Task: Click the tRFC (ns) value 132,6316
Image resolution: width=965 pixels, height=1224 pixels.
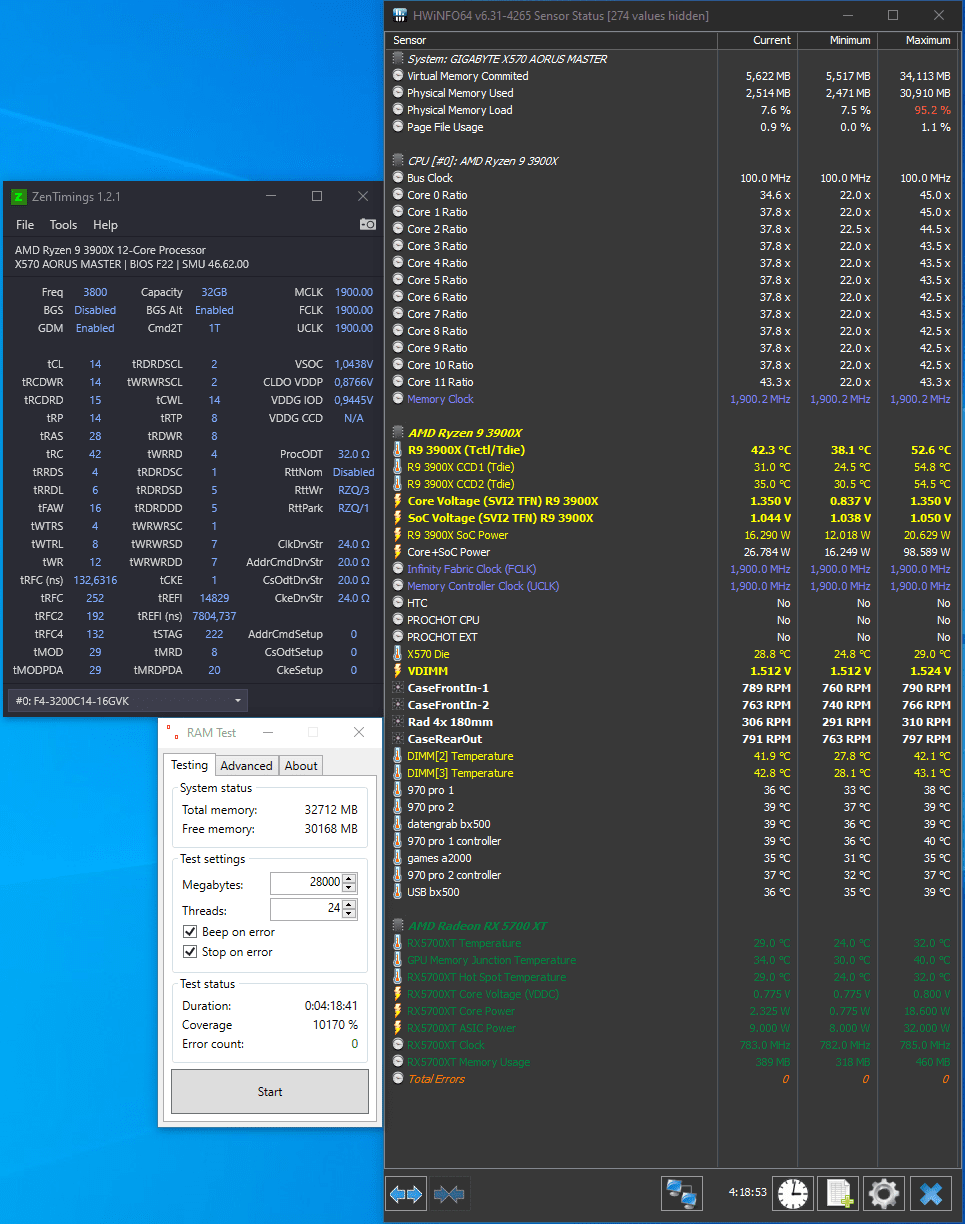Action: 95,580
